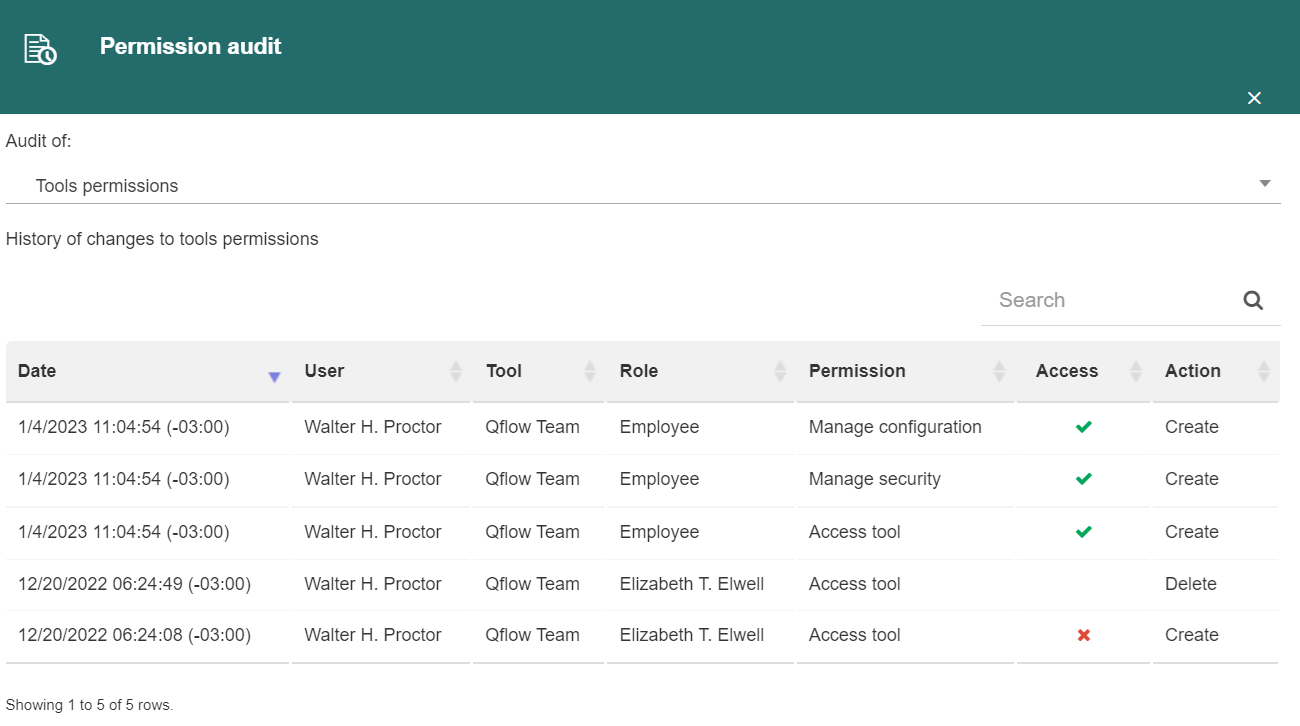Click green checkmark in Manage configuration row
The width and height of the screenshot is (1300, 726).
pos(1083,427)
